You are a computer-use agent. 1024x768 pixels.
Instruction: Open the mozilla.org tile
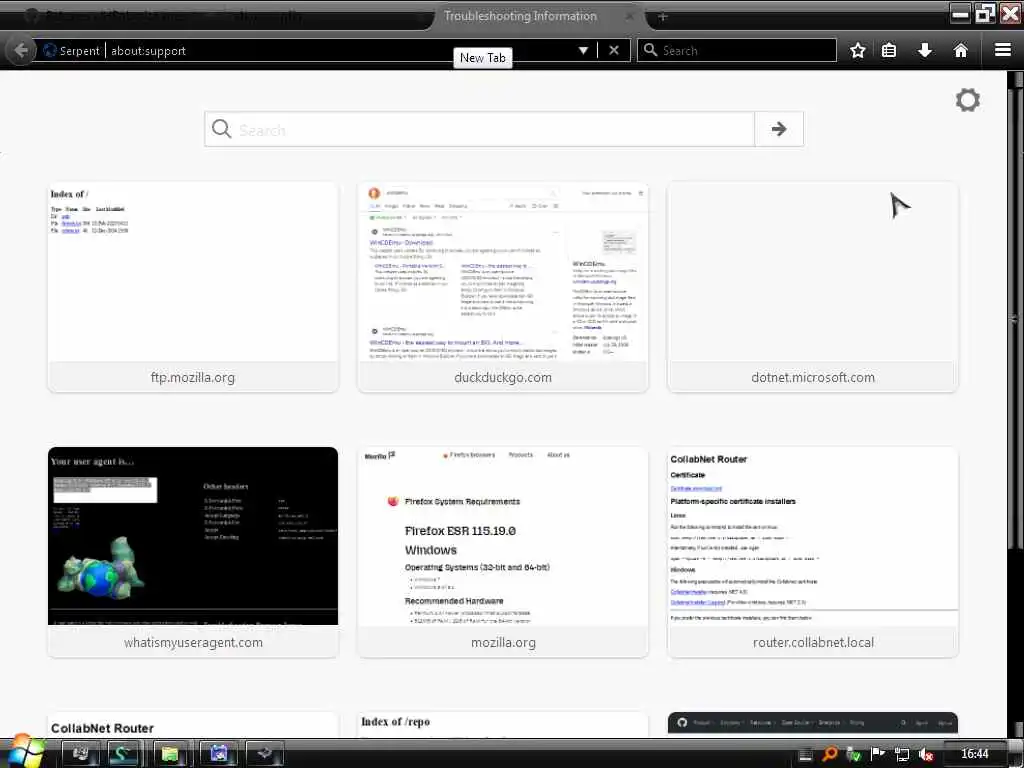503,552
